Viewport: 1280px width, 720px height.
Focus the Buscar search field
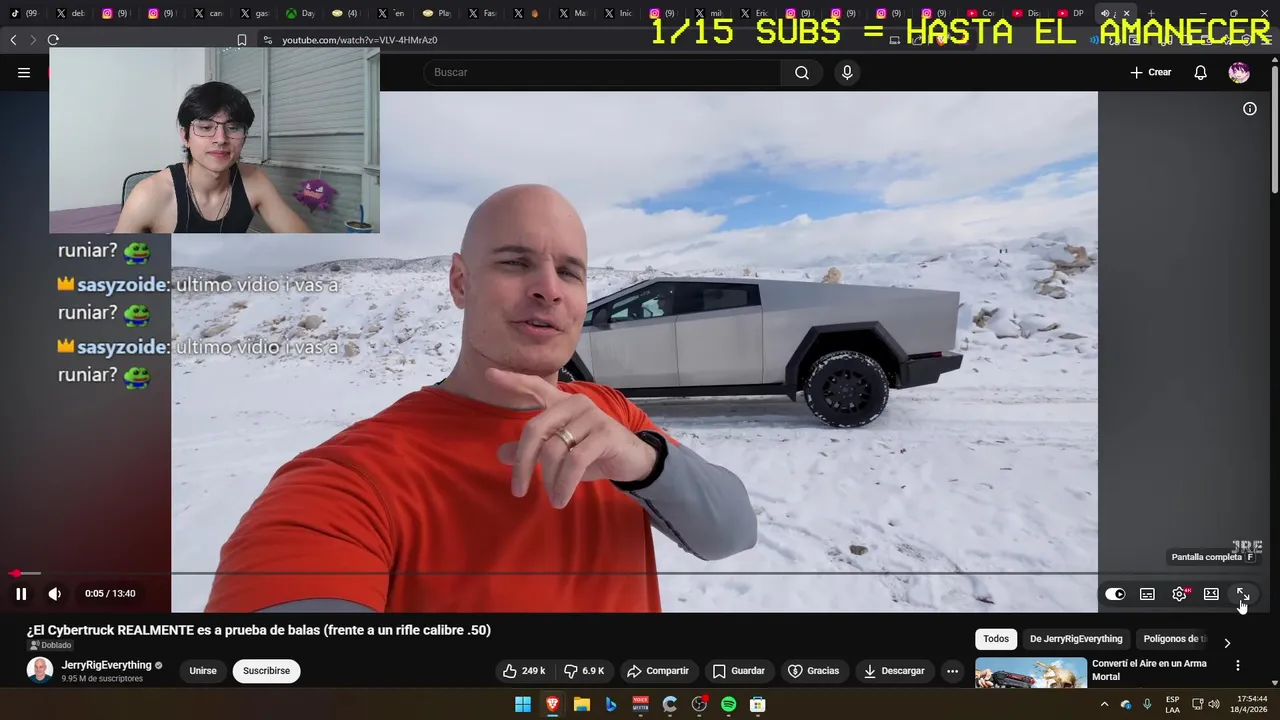pos(602,72)
